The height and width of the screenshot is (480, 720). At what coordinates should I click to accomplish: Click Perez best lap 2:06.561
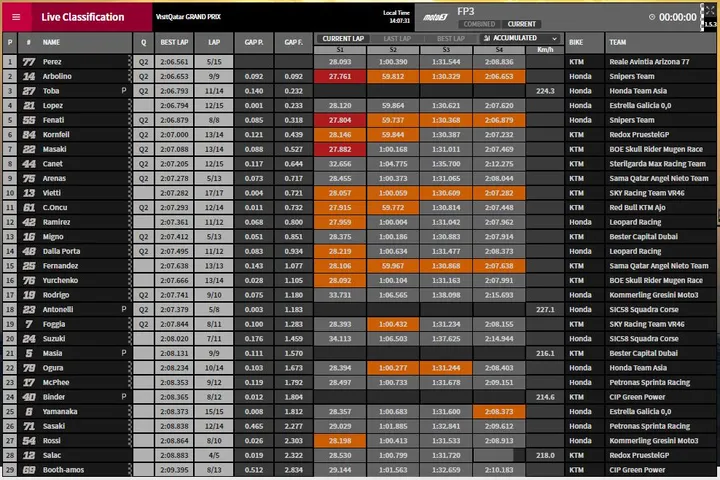point(174,62)
